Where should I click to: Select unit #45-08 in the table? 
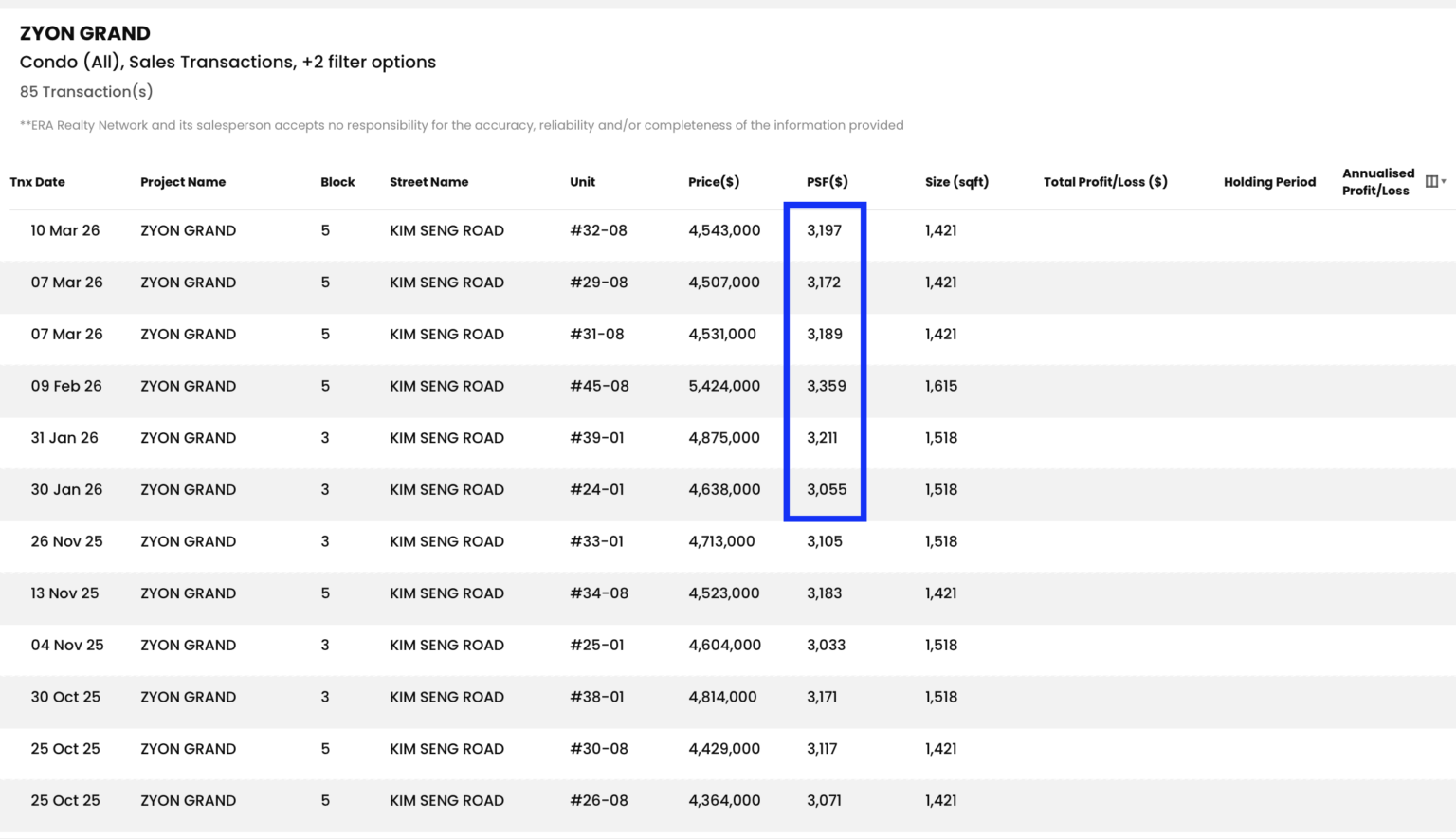pos(599,386)
